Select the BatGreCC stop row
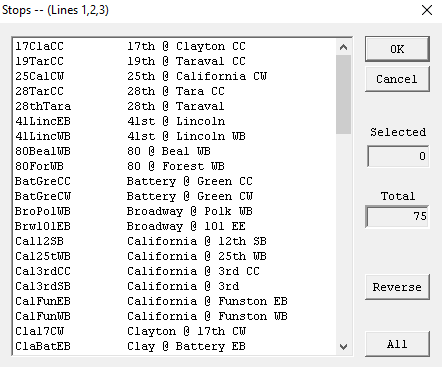The width and height of the screenshot is (442, 367). [174, 181]
